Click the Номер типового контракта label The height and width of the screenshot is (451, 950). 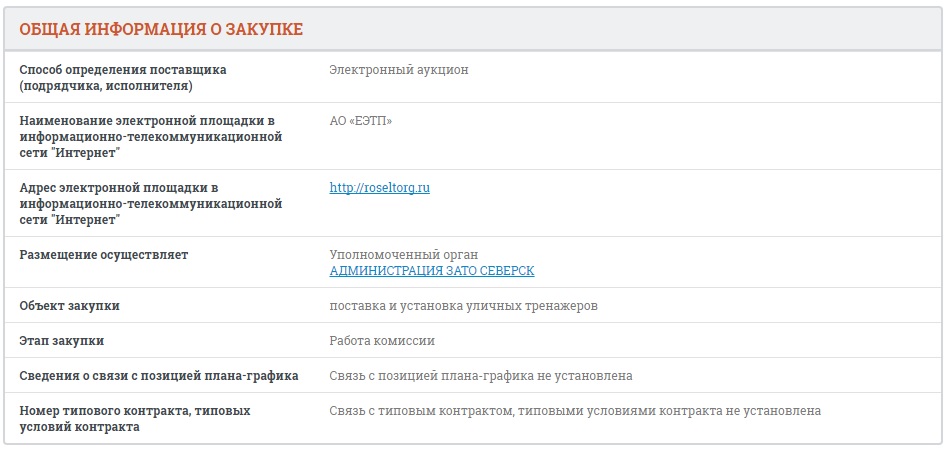pyautogui.click(x=135, y=411)
